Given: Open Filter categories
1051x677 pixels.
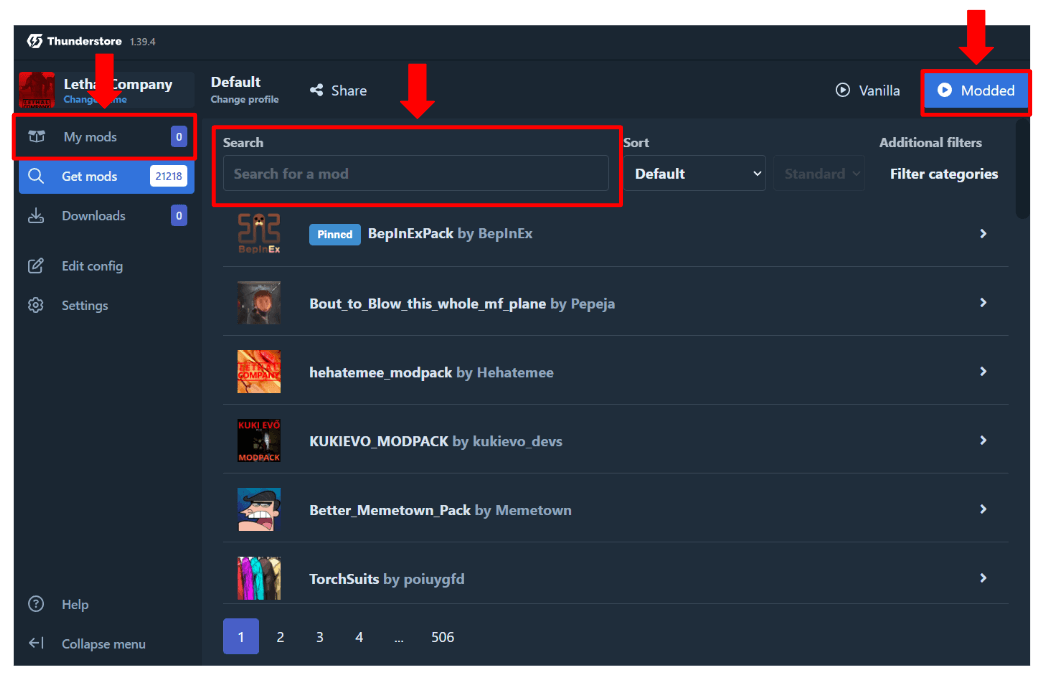Looking at the screenshot, I should coord(944,174).
